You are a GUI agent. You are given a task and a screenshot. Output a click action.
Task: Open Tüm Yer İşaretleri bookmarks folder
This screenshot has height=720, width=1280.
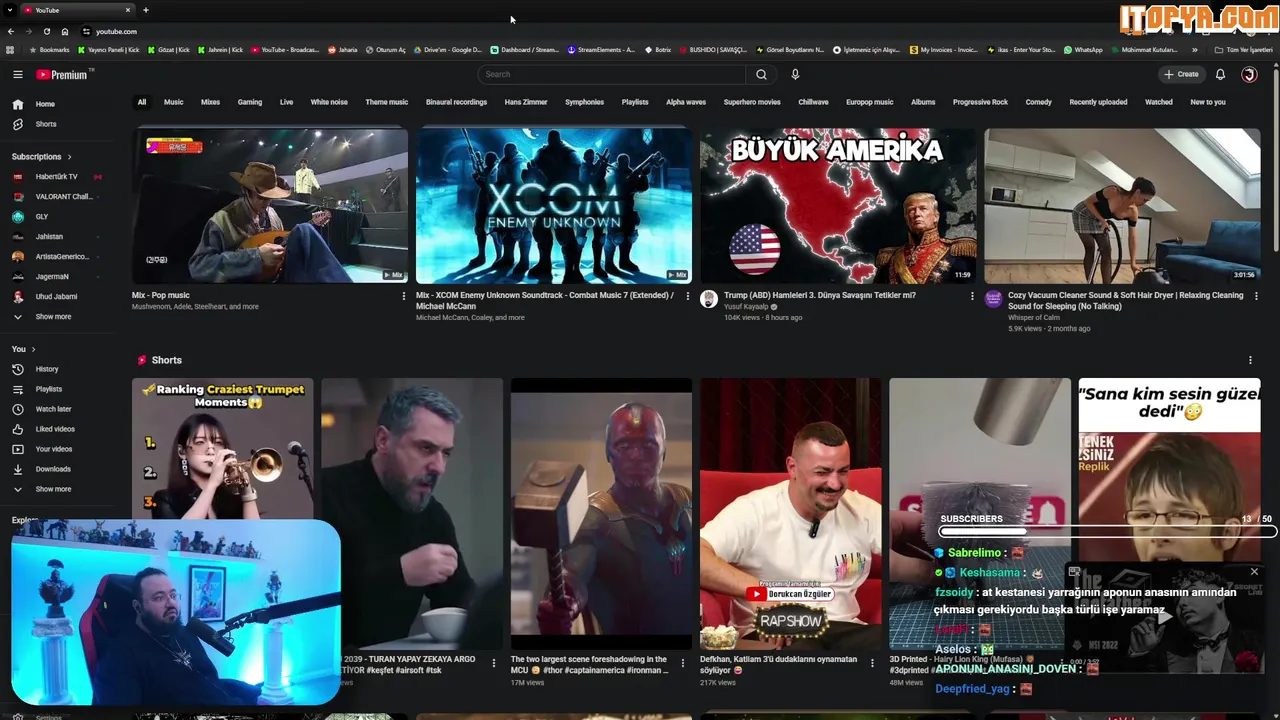(1243, 50)
